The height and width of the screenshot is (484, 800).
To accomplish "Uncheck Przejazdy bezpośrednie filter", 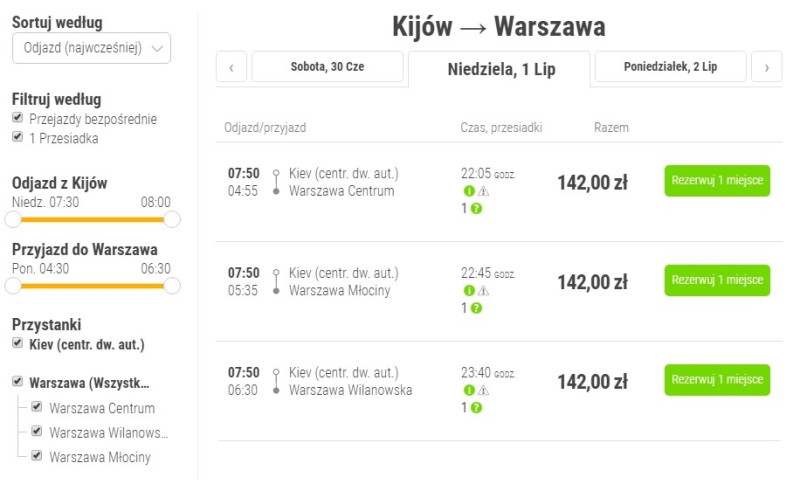I will [x=18, y=118].
